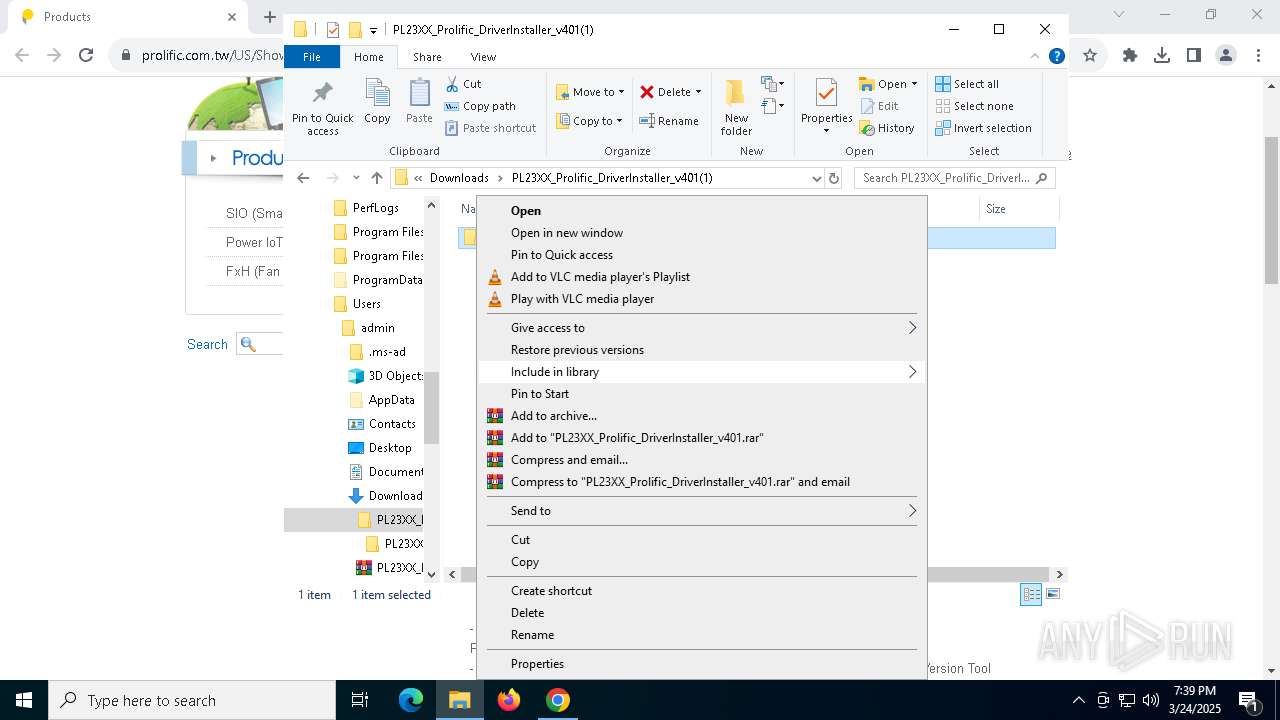Viewport: 1280px width, 720px height.
Task: Click the Search PL23XX_Prolific_Driver field
Action: (954, 178)
